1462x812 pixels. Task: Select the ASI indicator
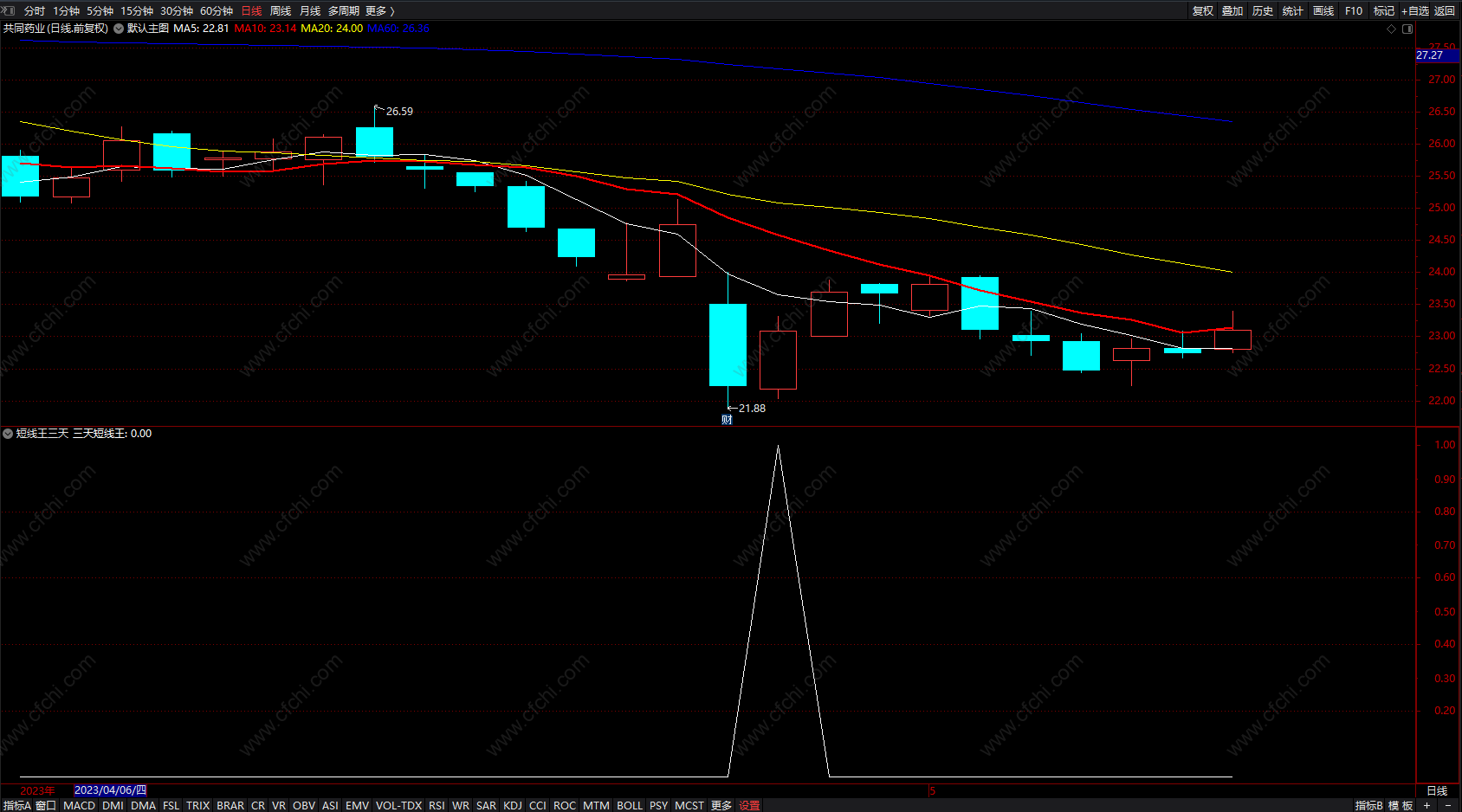click(x=330, y=805)
